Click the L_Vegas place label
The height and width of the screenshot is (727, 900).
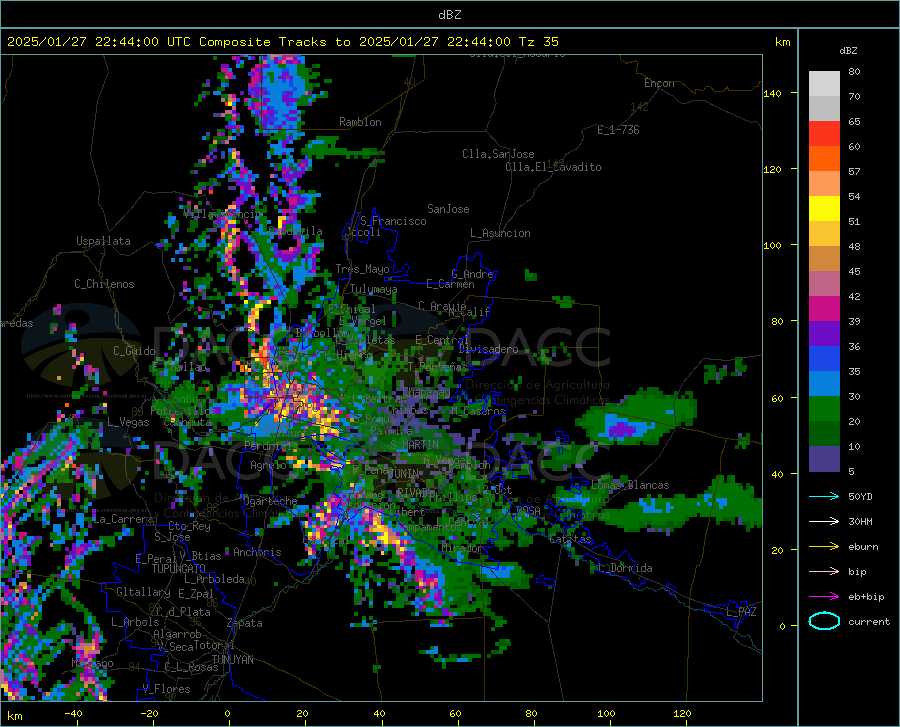[x=128, y=422]
